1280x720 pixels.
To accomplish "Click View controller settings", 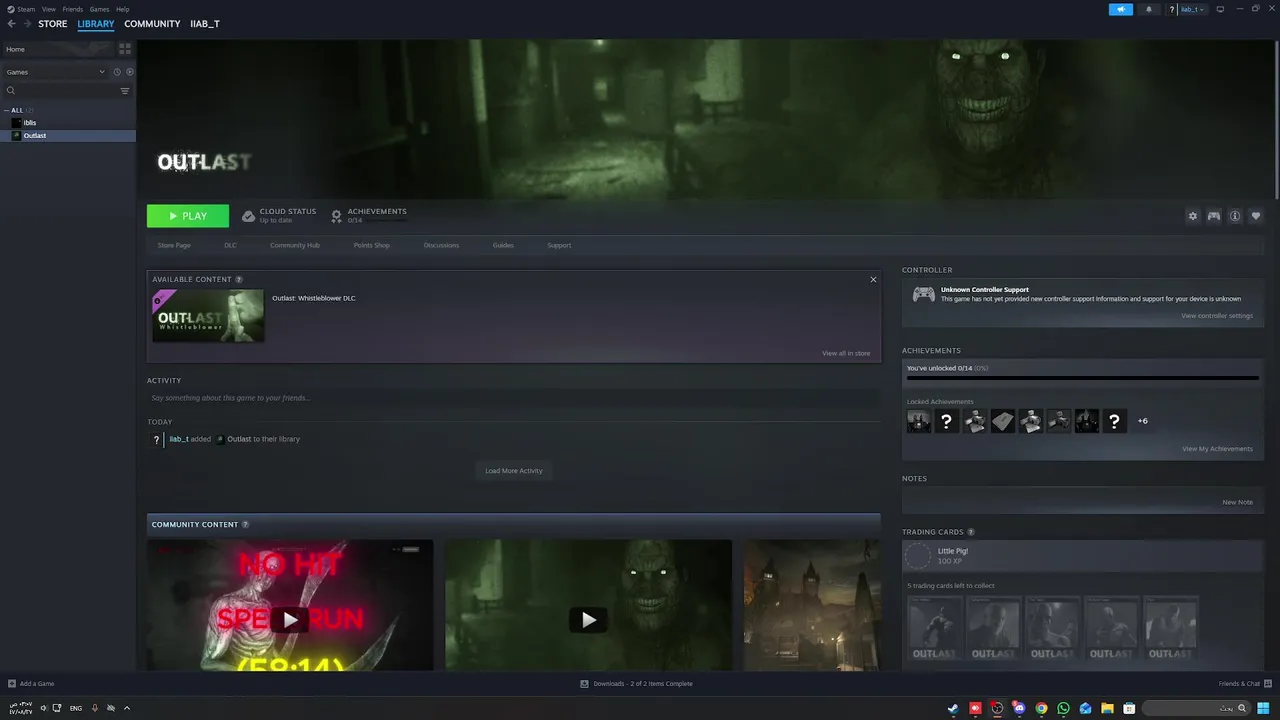I will click(1216, 316).
